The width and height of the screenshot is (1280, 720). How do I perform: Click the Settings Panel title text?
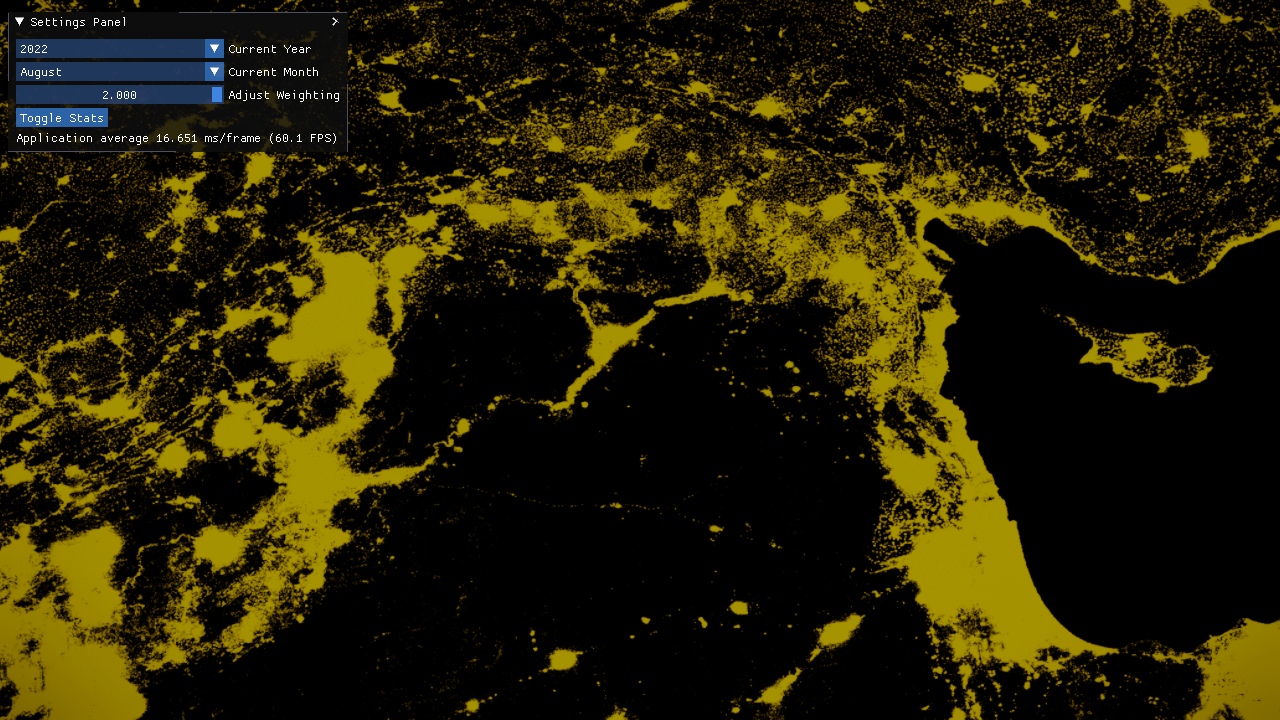tap(78, 21)
